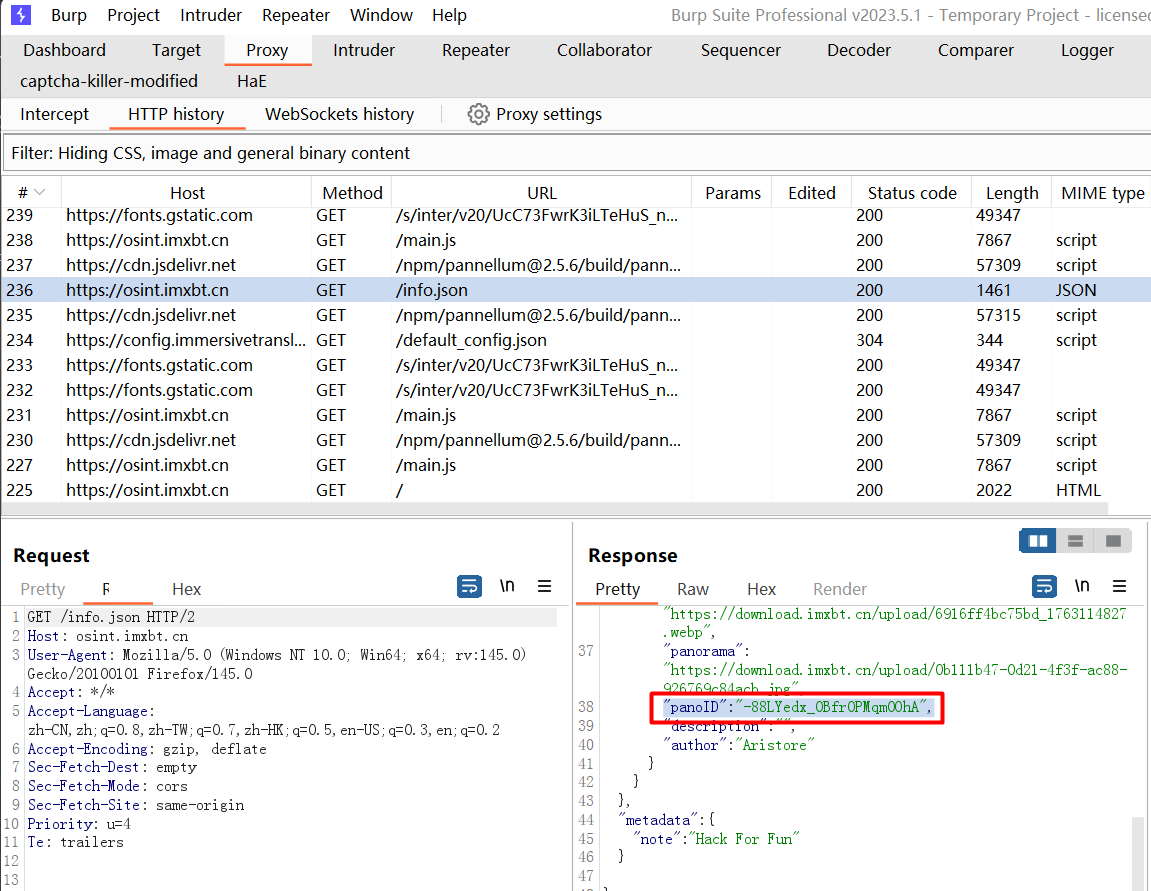Toggle word wrap in the Request panel

click(469, 587)
